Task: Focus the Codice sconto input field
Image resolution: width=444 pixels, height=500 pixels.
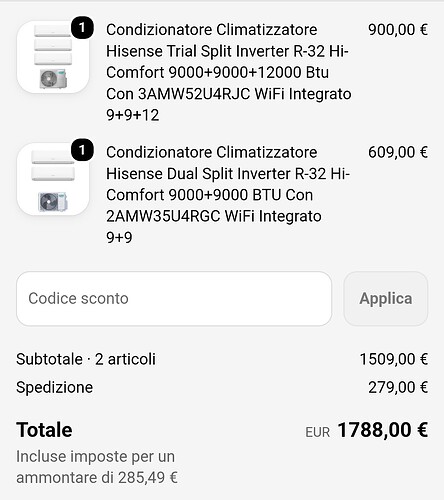Action: tap(174, 299)
